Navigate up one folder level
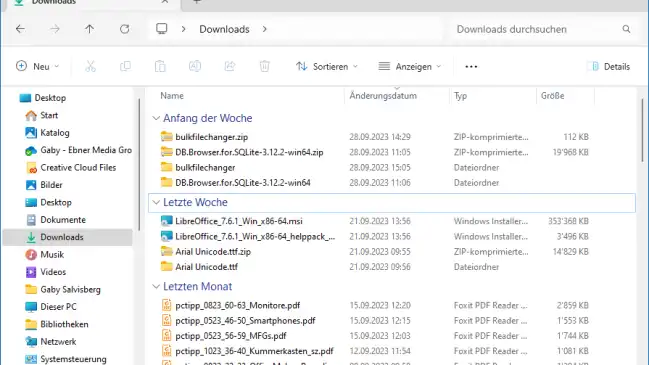Image resolution: width=649 pixels, height=365 pixels. [89, 29]
